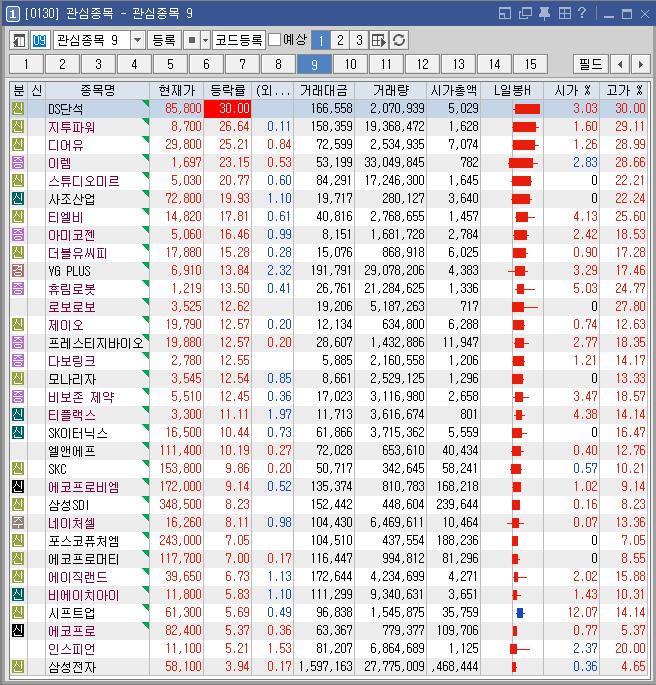The image size is (656, 685).
Task: Toggle the left panel icon in toolbar
Action: (19, 41)
